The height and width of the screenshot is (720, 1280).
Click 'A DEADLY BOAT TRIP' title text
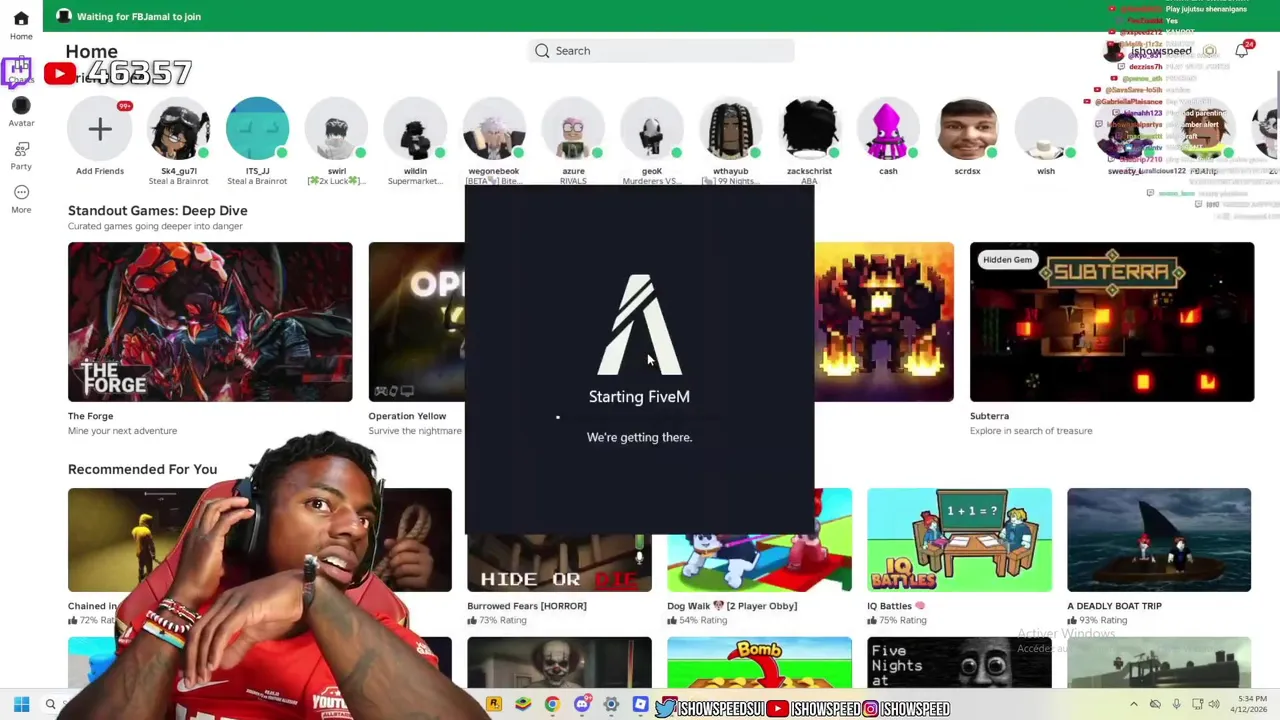pos(1117,606)
